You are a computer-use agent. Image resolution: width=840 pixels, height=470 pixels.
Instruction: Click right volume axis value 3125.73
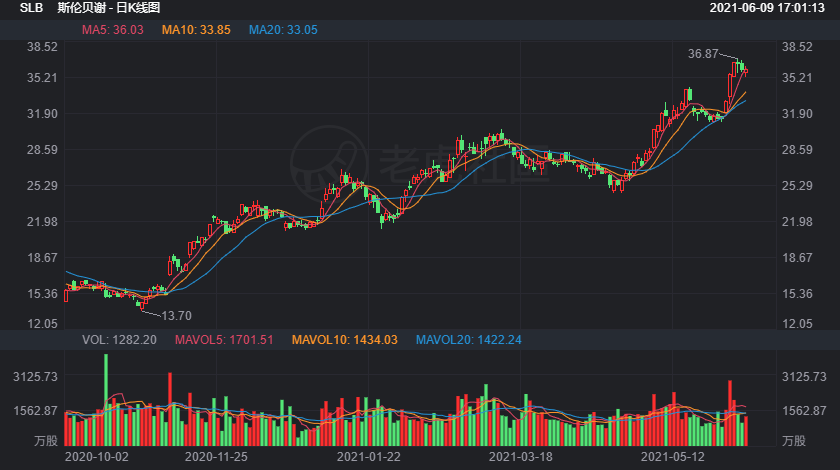[804, 377]
